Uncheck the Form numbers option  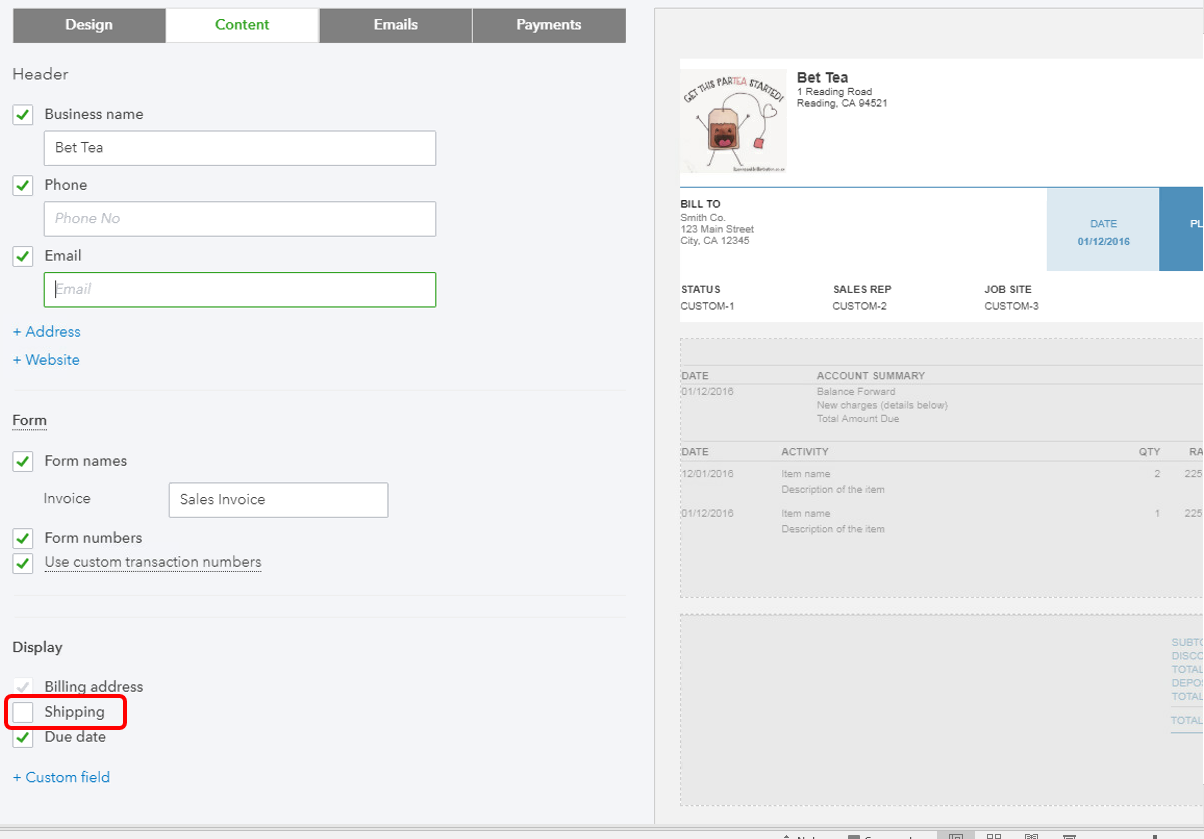tap(22, 537)
